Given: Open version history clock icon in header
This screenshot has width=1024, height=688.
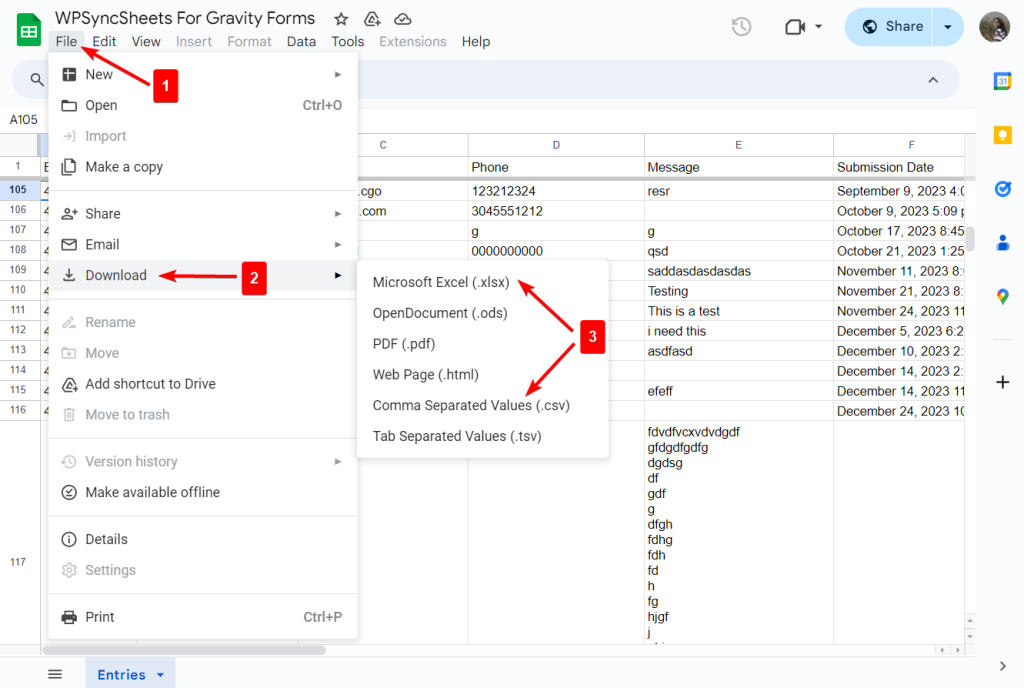Looking at the screenshot, I should (x=741, y=27).
